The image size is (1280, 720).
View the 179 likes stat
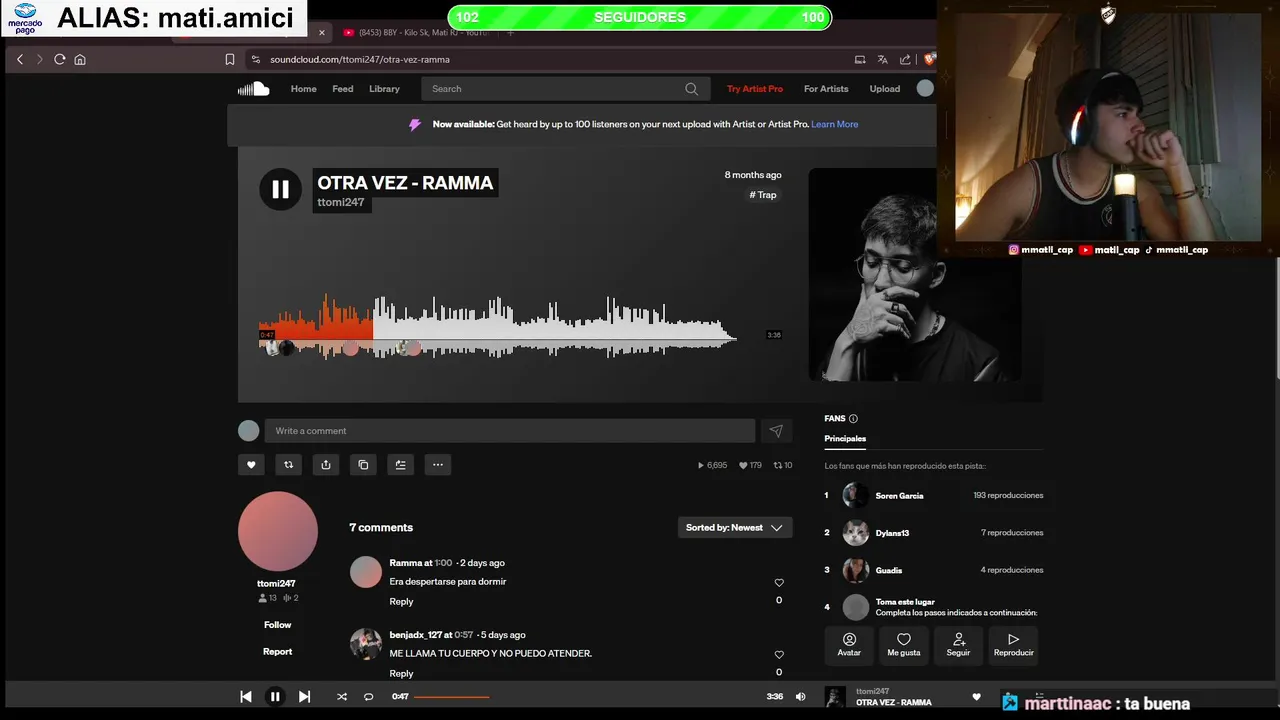(x=750, y=465)
